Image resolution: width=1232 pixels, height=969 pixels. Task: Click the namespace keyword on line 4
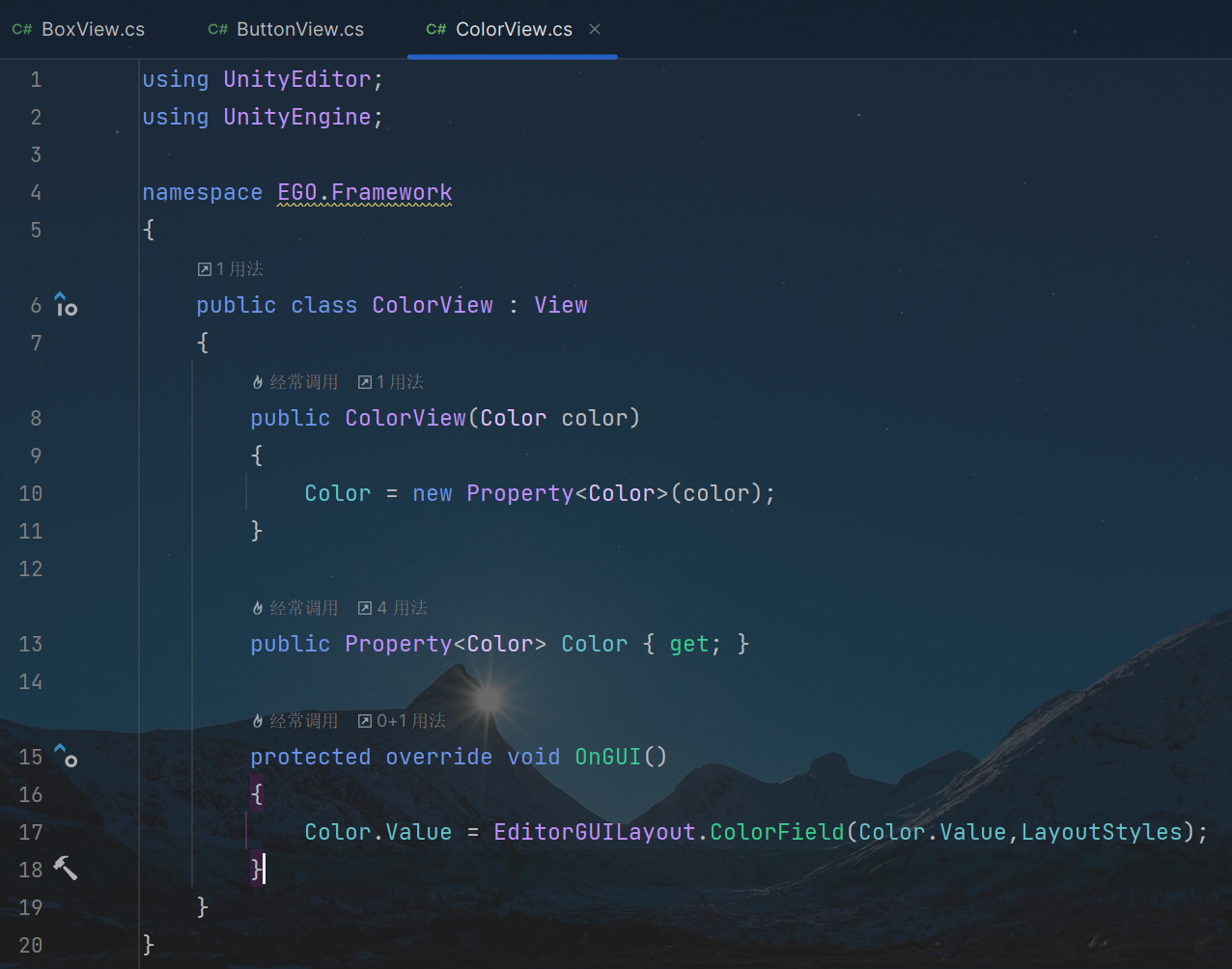(x=203, y=192)
